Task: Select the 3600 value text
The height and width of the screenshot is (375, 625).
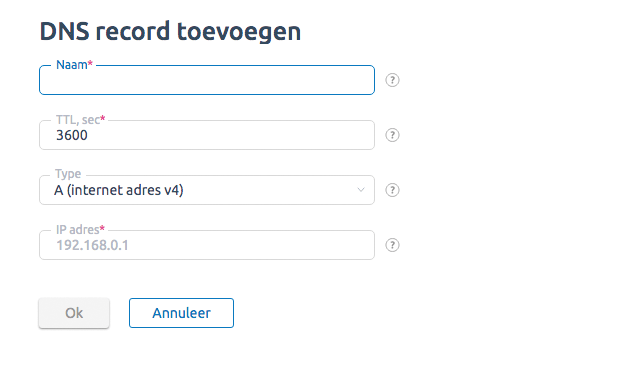Action: [x=72, y=135]
